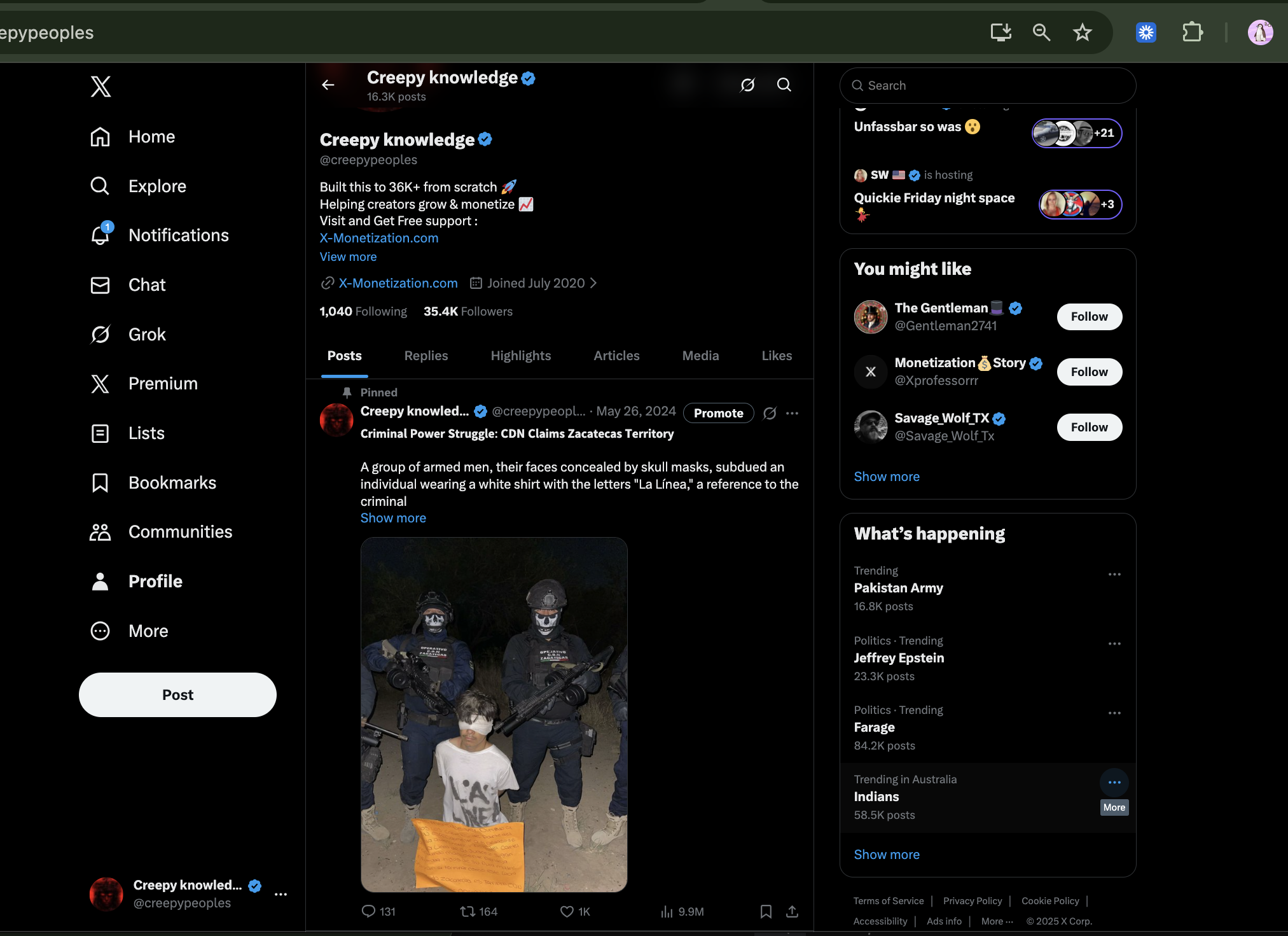Switch to the Media tab
The image size is (1288, 936).
(x=700, y=356)
